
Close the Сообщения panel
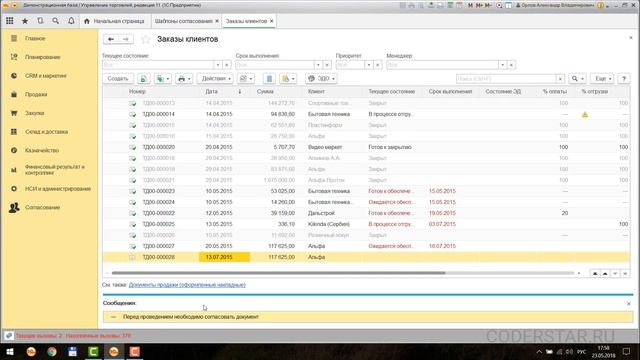coord(629,304)
